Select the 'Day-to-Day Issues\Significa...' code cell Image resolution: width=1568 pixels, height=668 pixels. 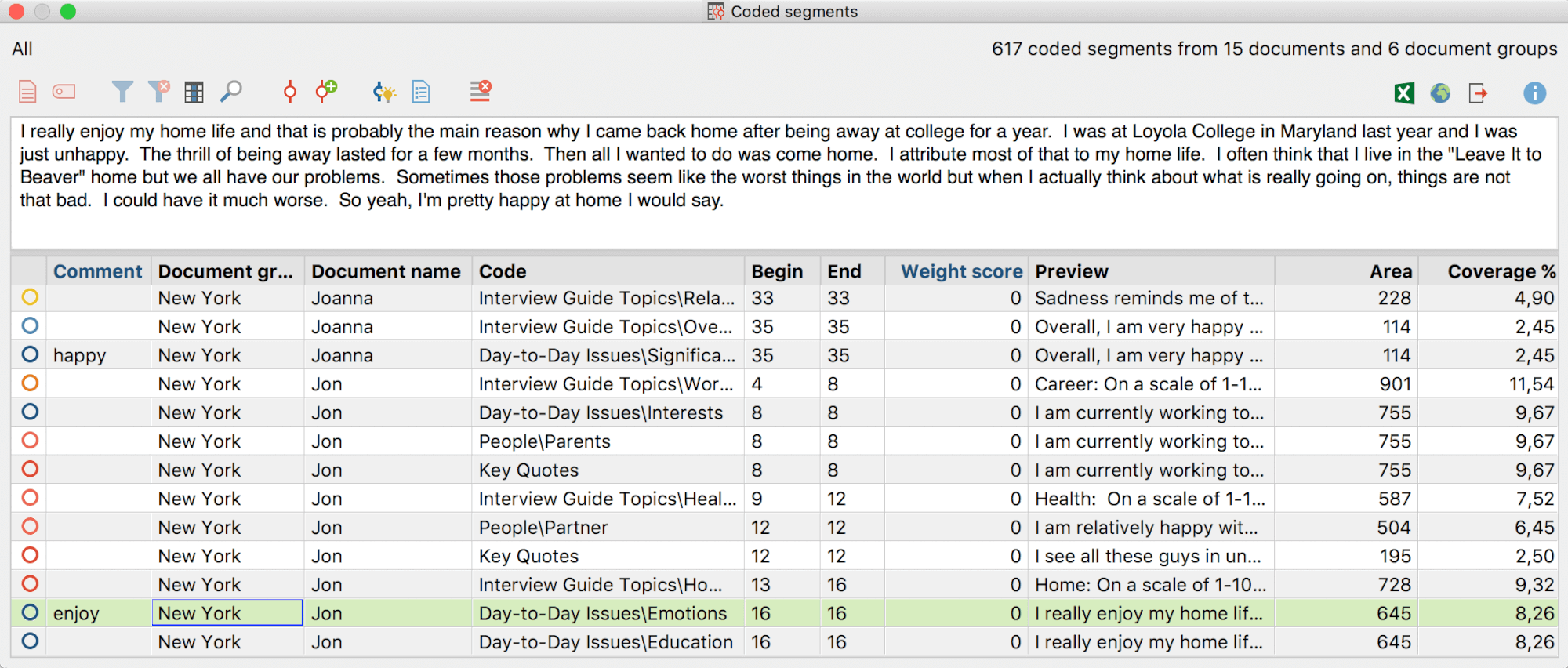(x=608, y=355)
